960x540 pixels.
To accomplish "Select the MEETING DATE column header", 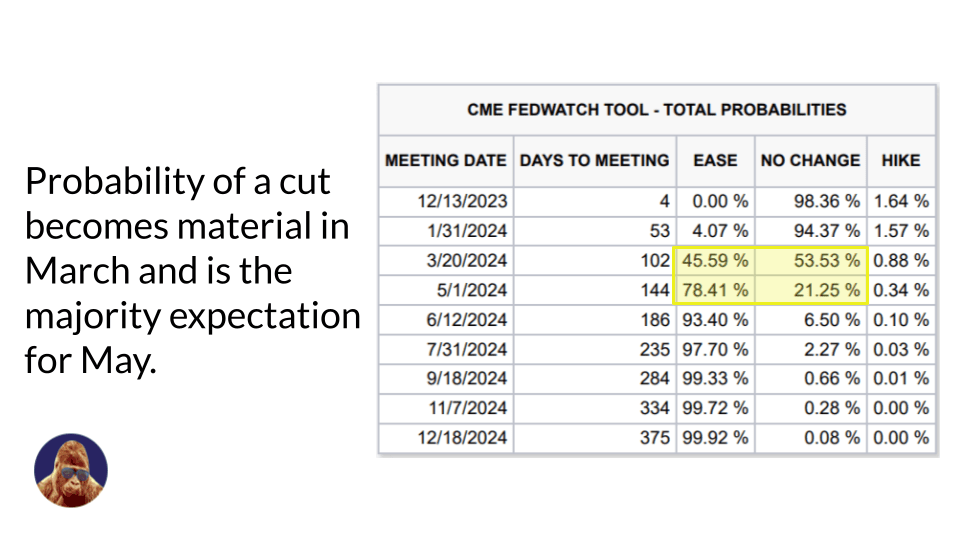I will [446, 160].
